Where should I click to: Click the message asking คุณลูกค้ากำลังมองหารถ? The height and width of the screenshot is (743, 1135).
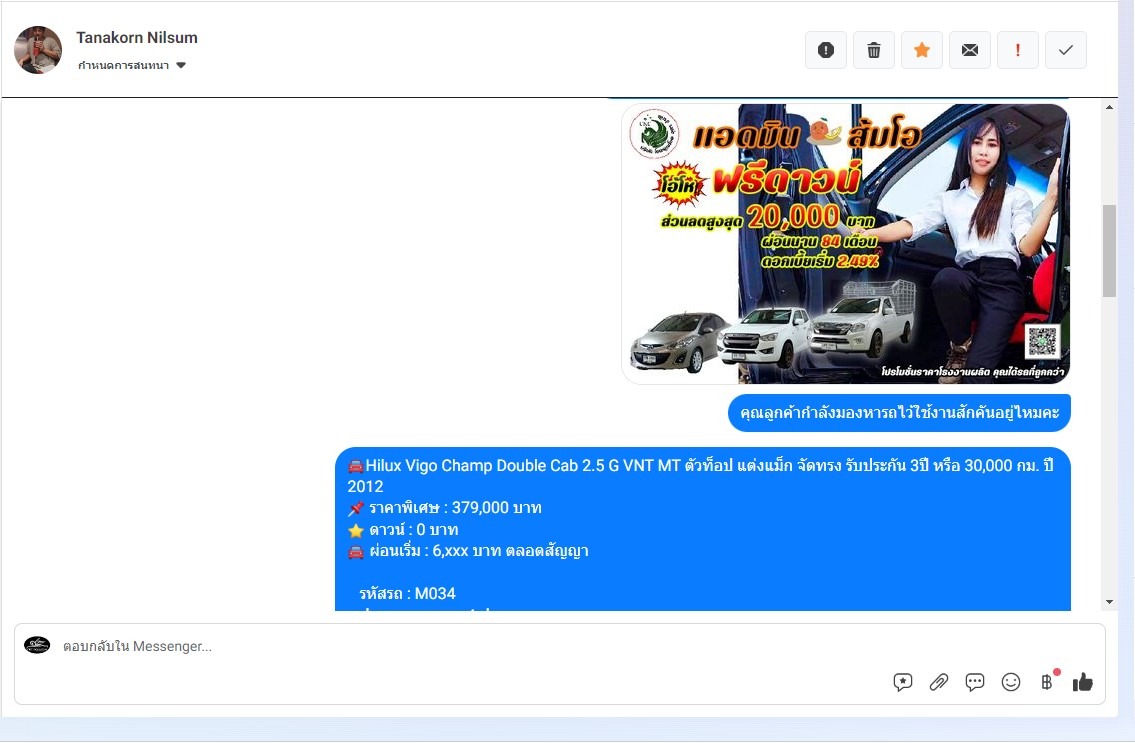click(x=899, y=413)
